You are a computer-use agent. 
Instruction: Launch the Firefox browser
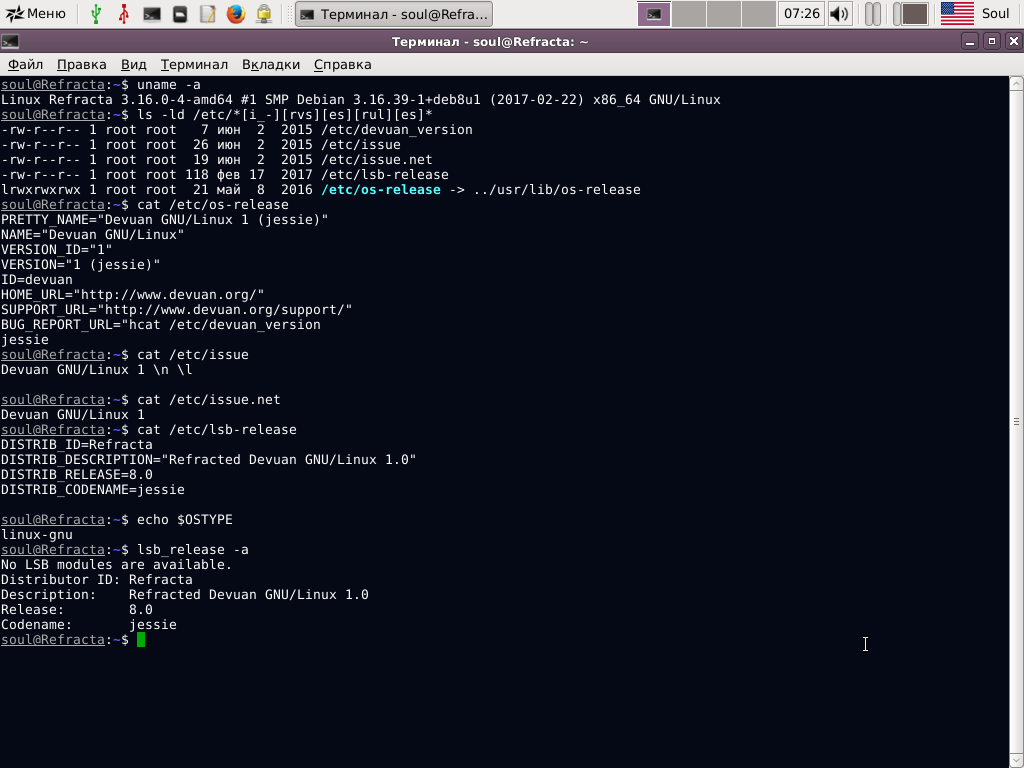[x=236, y=14]
